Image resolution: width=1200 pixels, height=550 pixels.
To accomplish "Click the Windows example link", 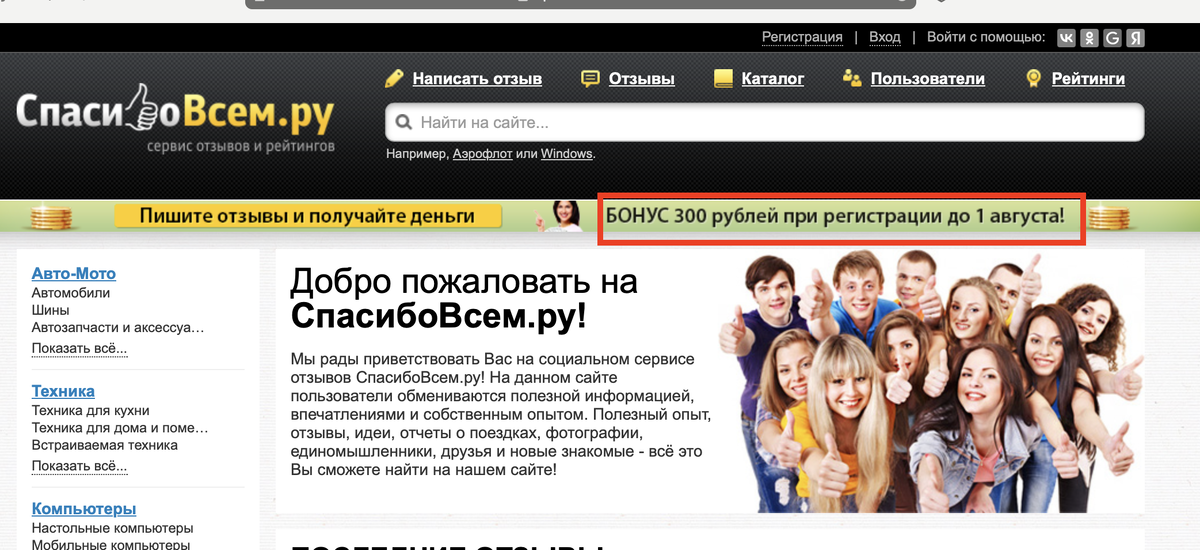I will 567,154.
